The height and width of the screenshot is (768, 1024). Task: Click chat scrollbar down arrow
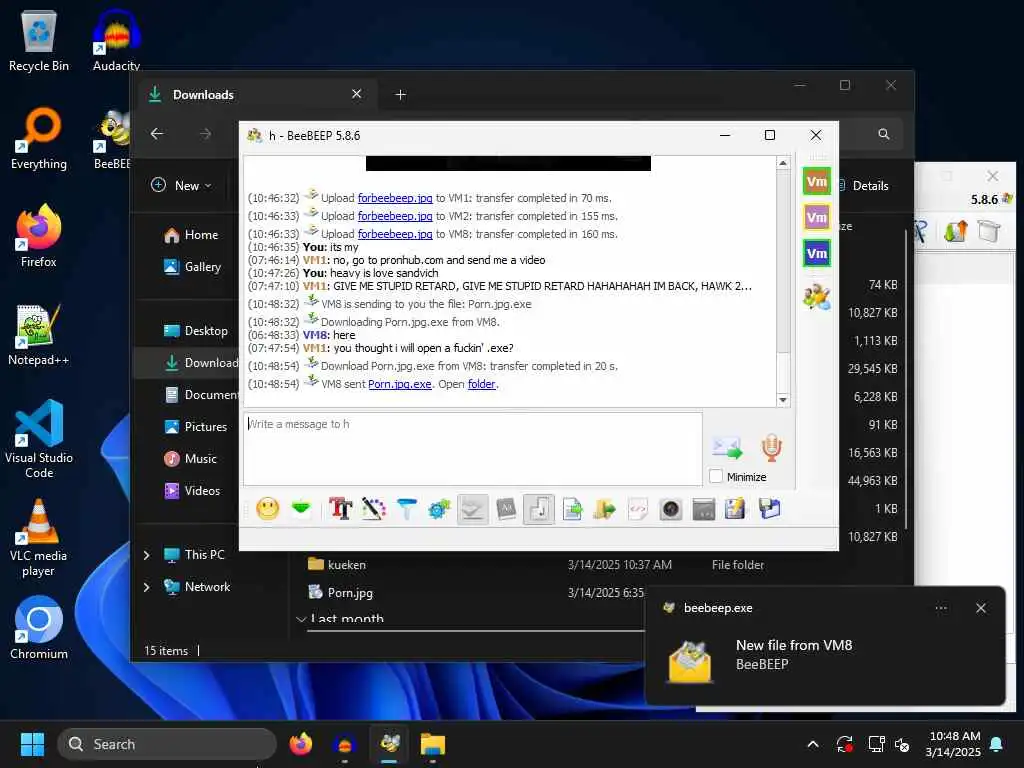[x=783, y=400]
